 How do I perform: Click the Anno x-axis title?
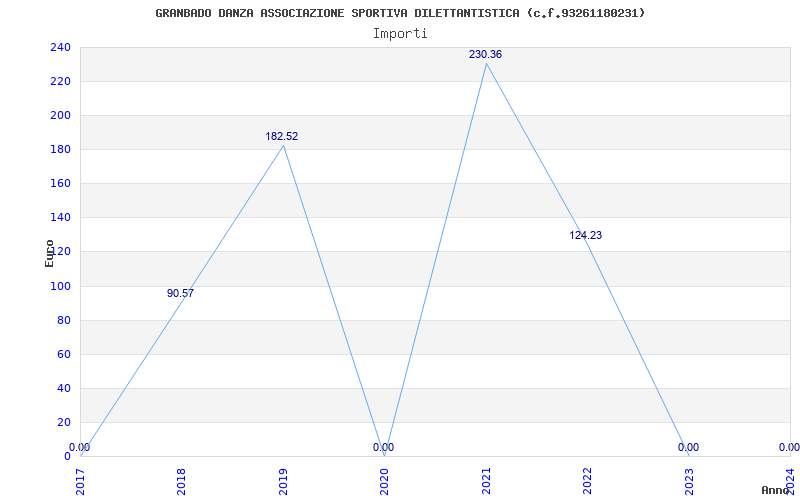pyautogui.click(x=775, y=490)
